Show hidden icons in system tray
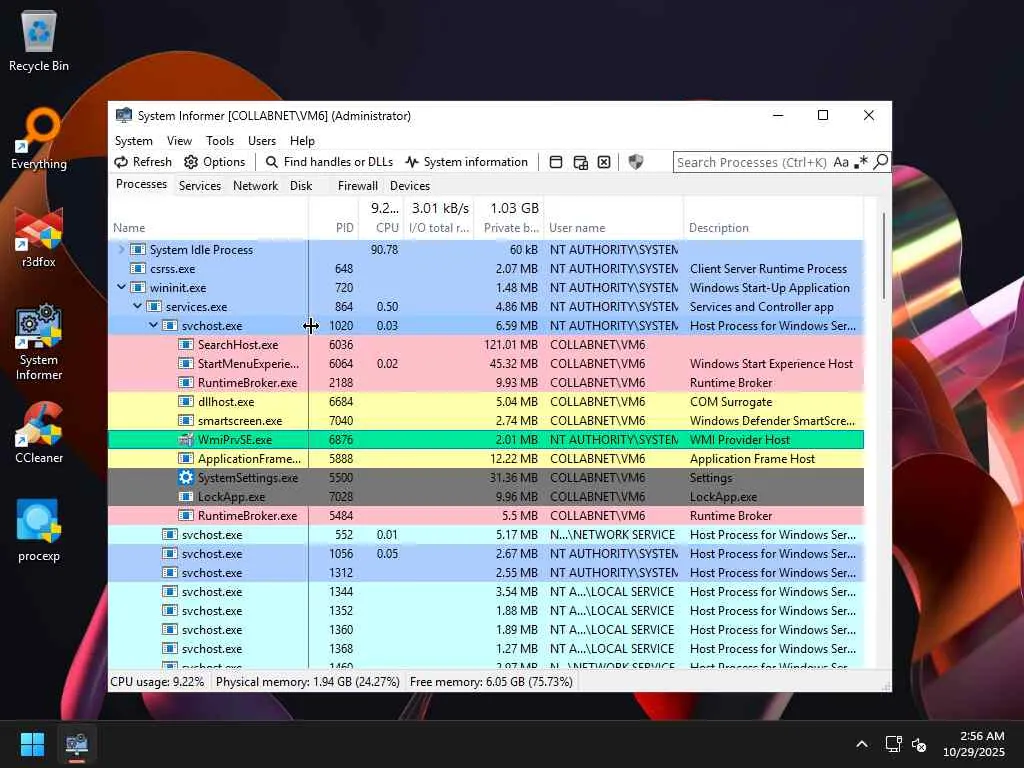1024x768 pixels. pos(862,744)
